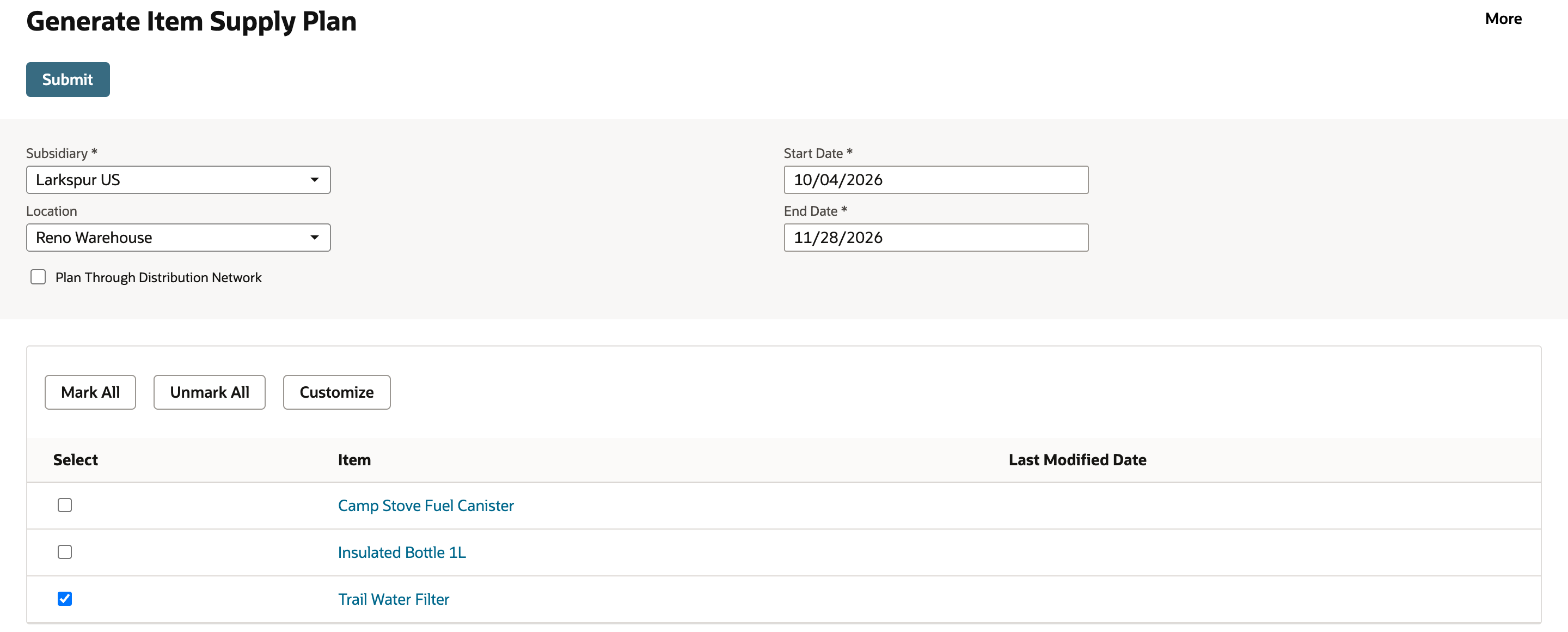Open the More menu
This screenshot has height=632, width=1568.
click(x=1503, y=19)
